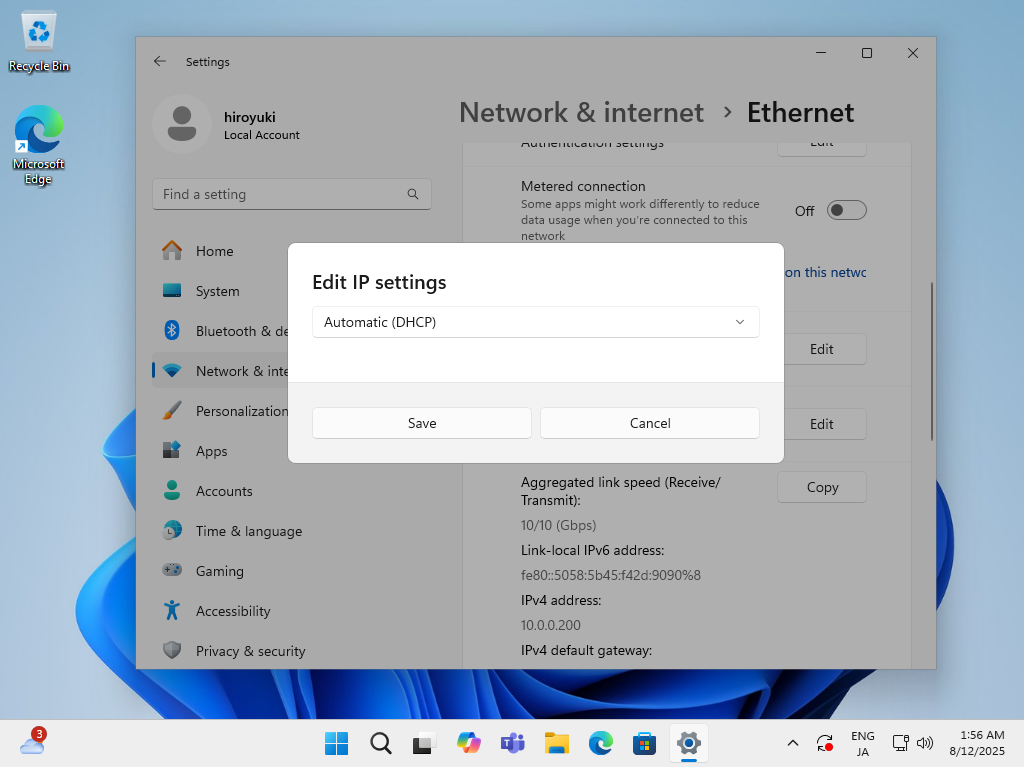Image resolution: width=1024 pixels, height=767 pixels.
Task: Open Privacy & security shield icon
Action: [x=172, y=651]
